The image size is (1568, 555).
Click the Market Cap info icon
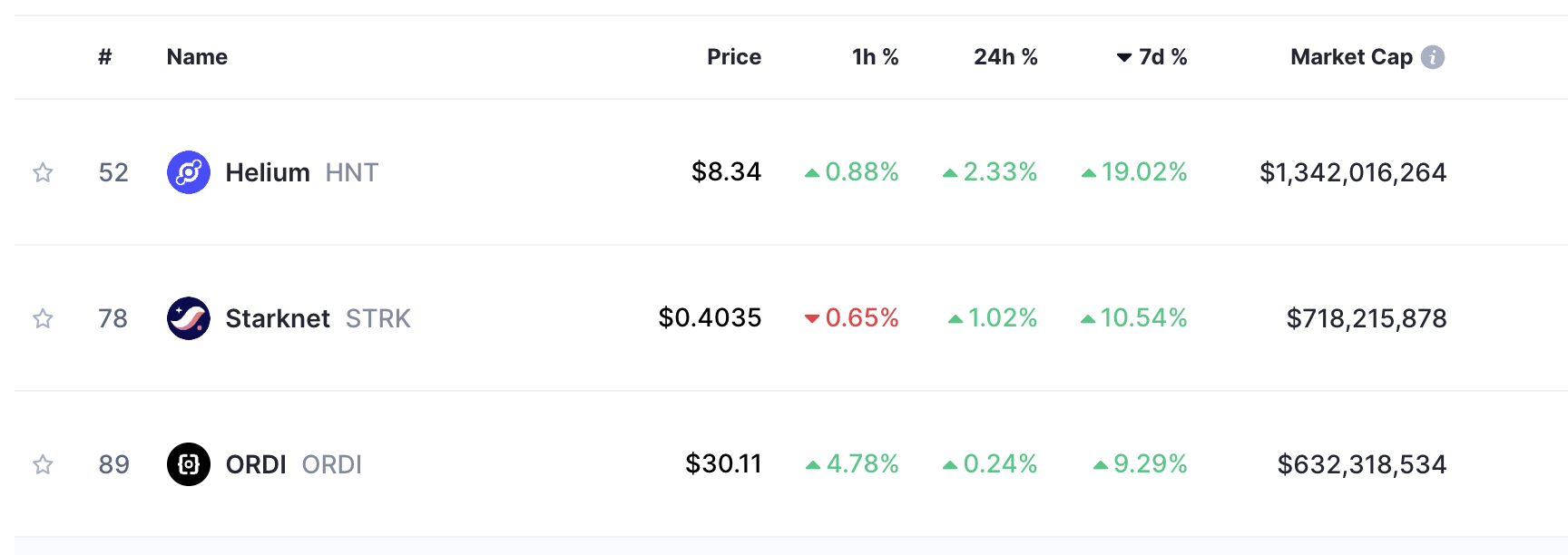tap(1432, 56)
